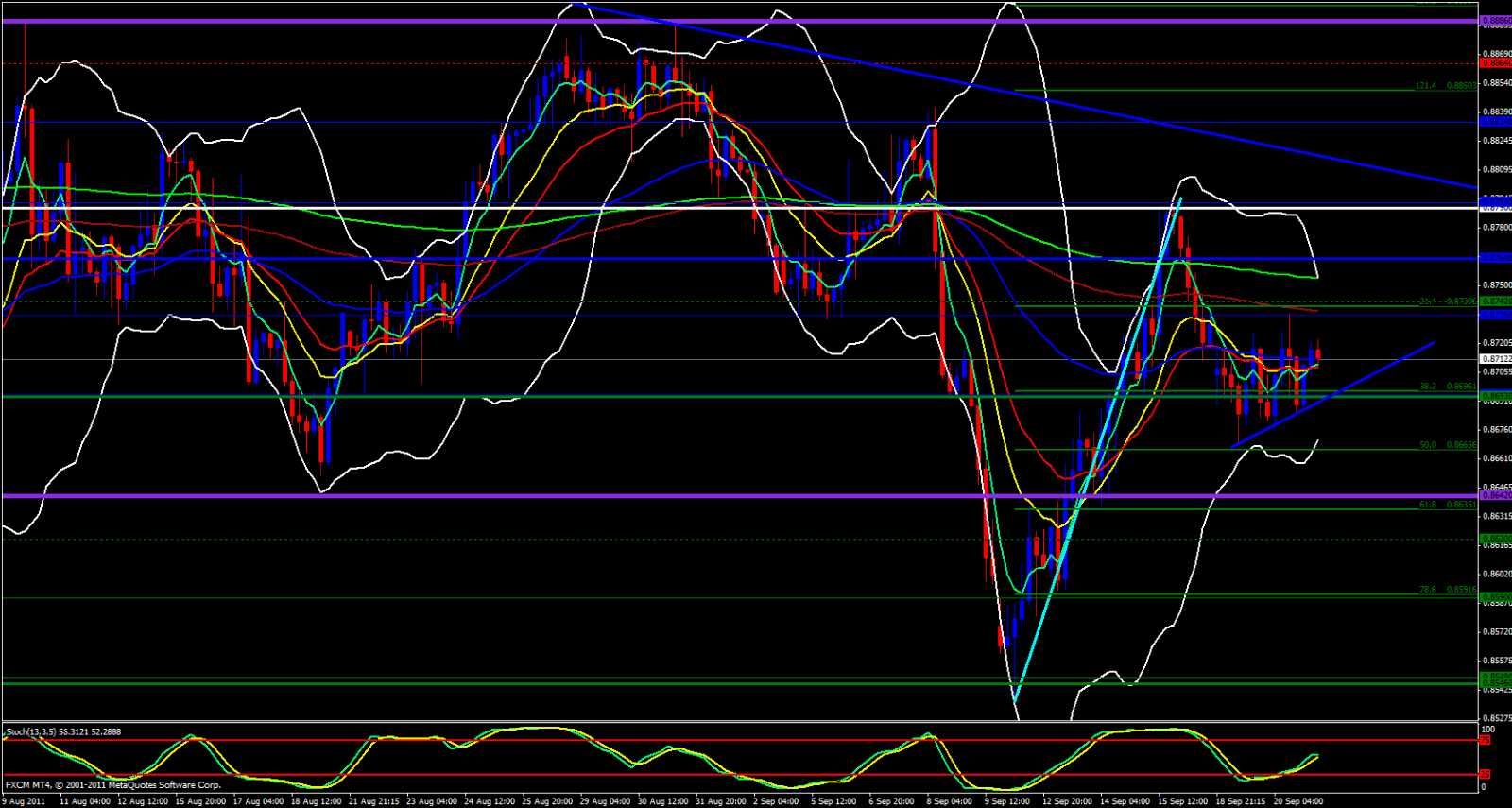The height and width of the screenshot is (808, 1512).
Task: Click the latest red candlestick on chart
Action: pos(1317,354)
